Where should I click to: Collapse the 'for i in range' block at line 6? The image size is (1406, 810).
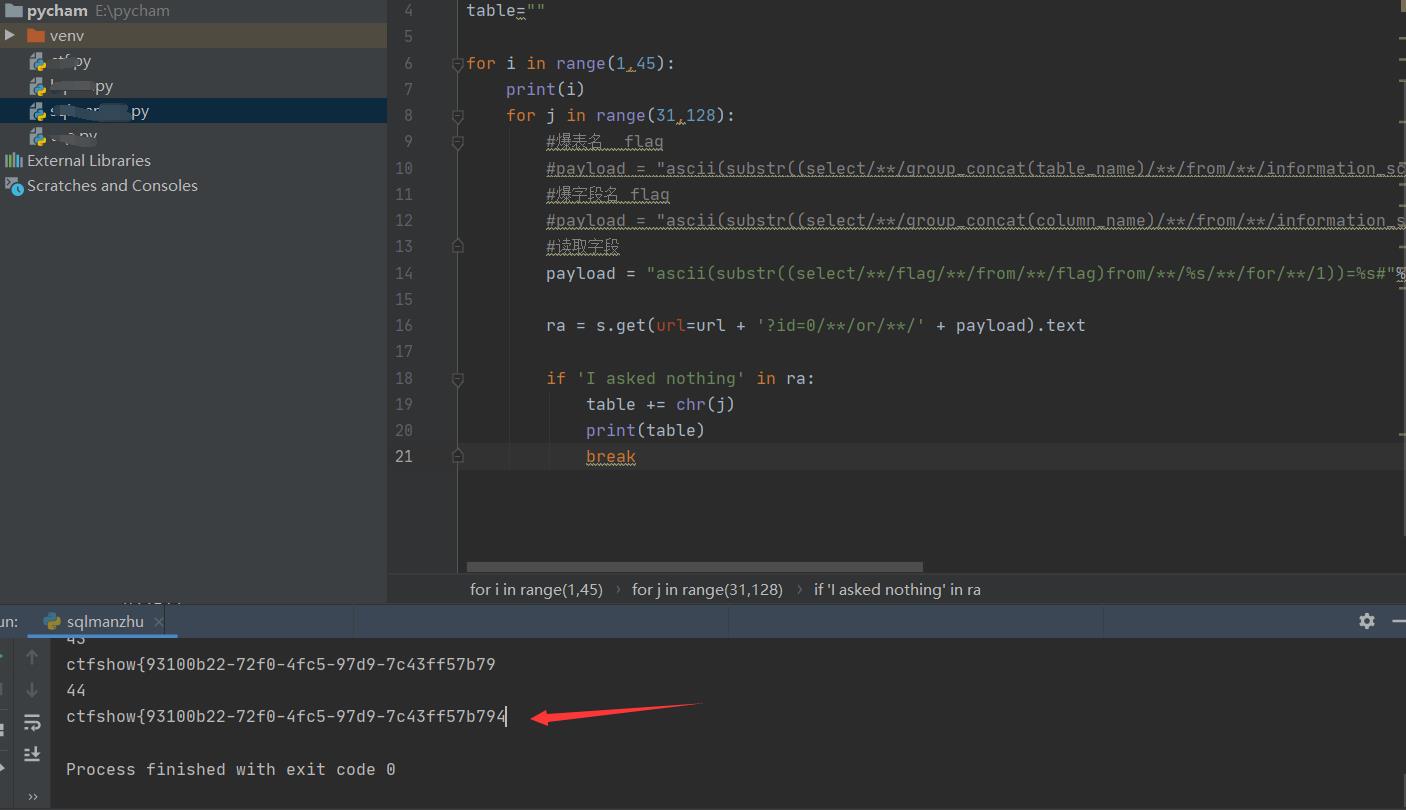coord(458,63)
